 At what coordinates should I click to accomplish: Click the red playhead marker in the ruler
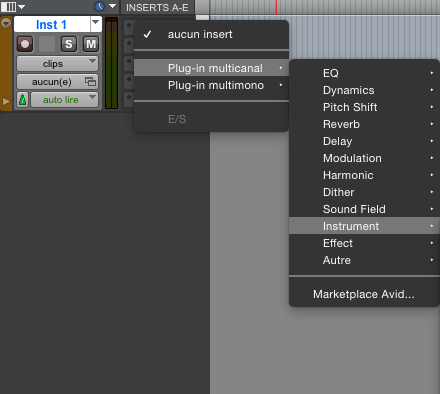tap(276, 7)
